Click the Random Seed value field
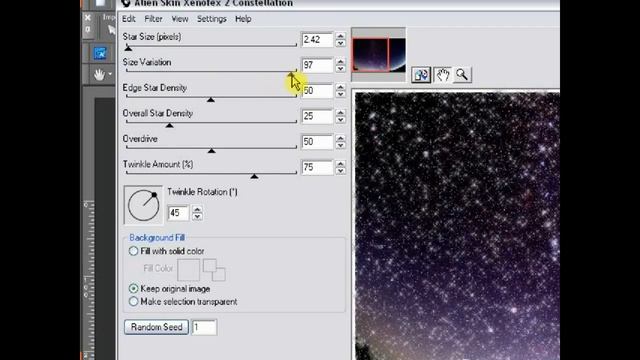Screen dimensions: 640x360 coord(204,327)
